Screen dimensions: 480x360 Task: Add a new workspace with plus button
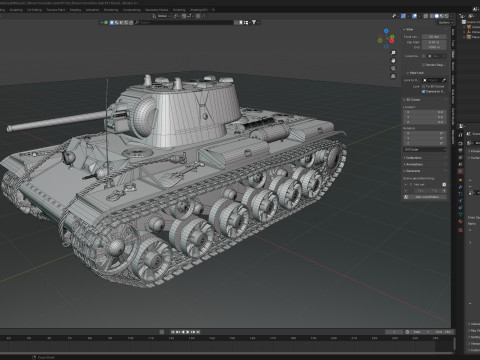coord(213,10)
